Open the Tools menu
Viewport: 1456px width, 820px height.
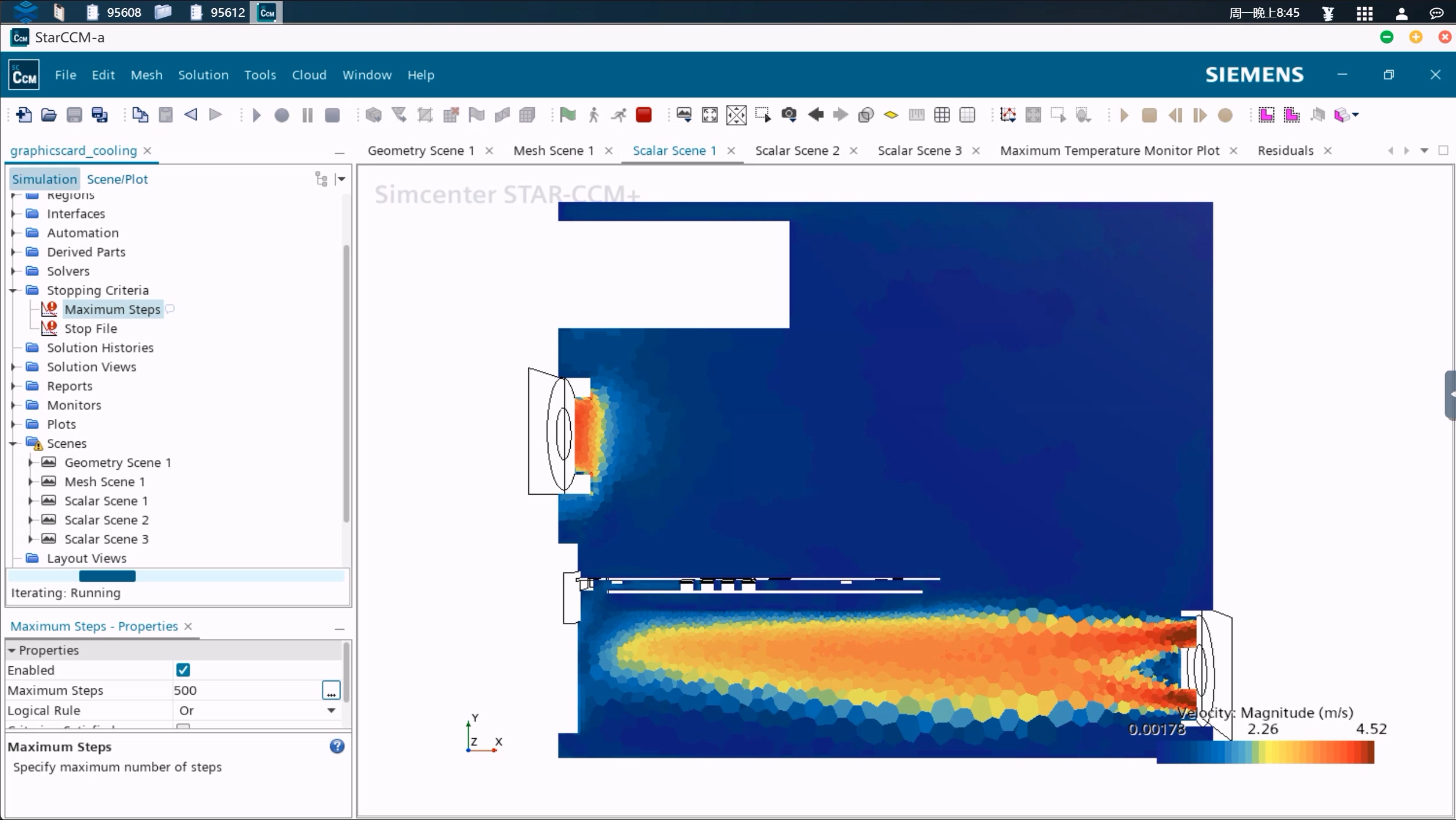260,75
